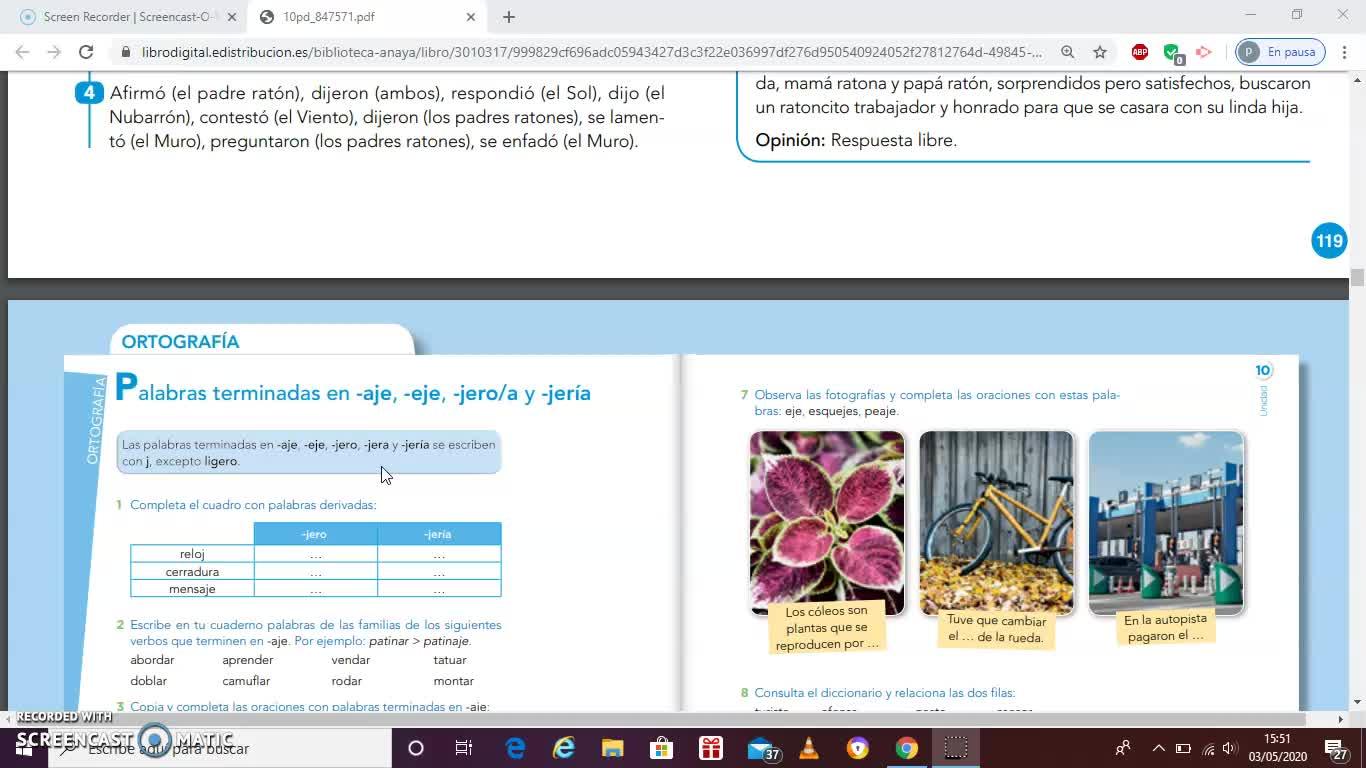This screenshot has width=1366, height=768.
Task: Click the page number 119 badge
Action: [x=1329, y=241]
